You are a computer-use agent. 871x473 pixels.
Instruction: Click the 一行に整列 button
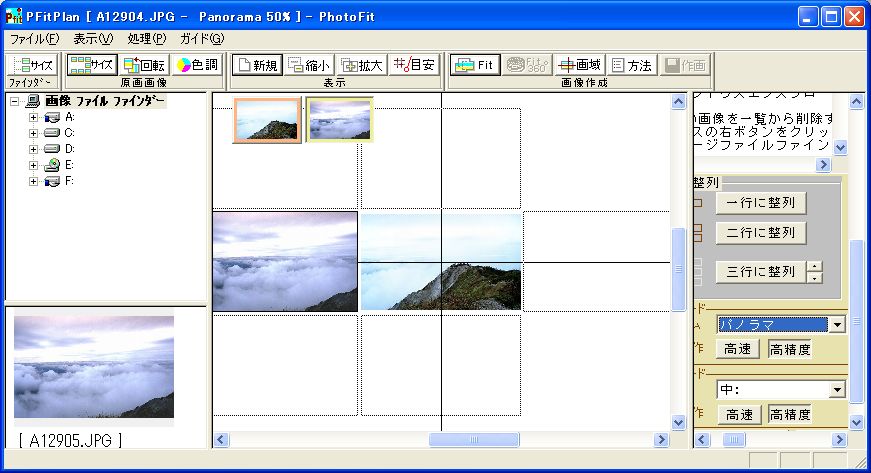tap(760, 202)
